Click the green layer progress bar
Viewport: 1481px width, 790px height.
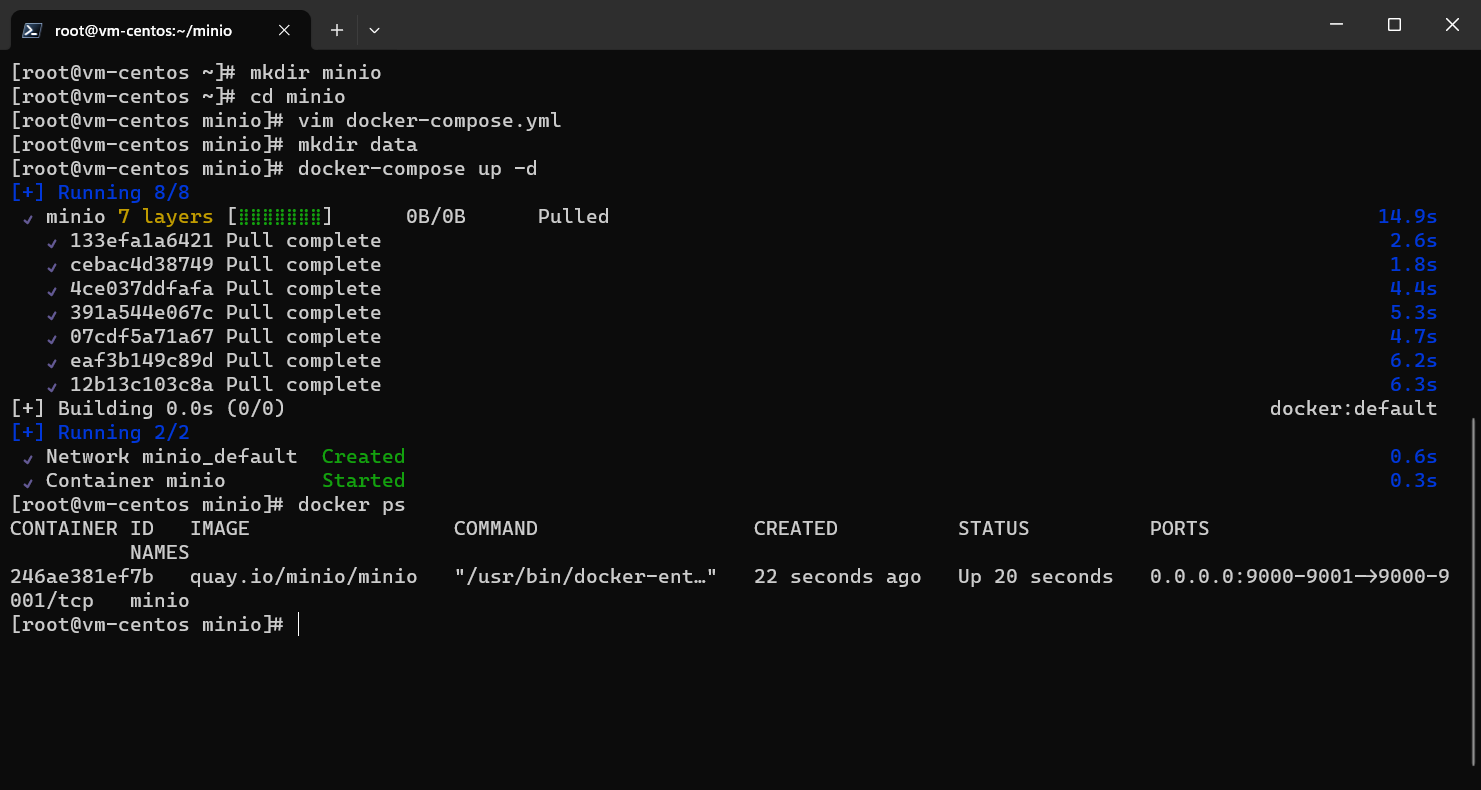[280, 217]
